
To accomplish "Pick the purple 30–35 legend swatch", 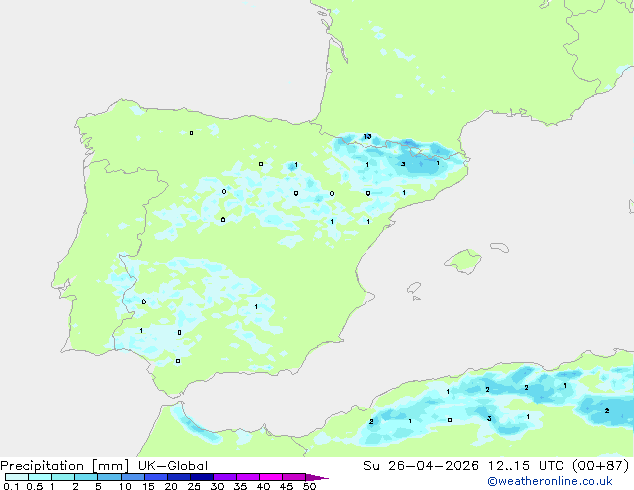I will [224, 477].
